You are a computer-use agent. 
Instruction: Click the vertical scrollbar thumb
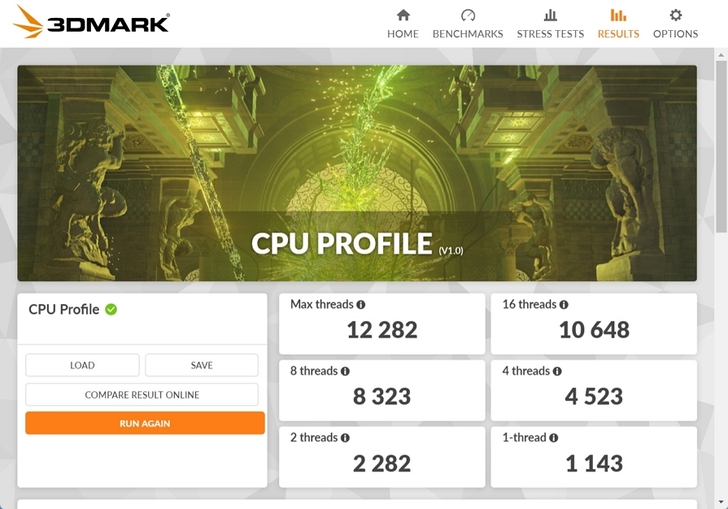[721, 146]
